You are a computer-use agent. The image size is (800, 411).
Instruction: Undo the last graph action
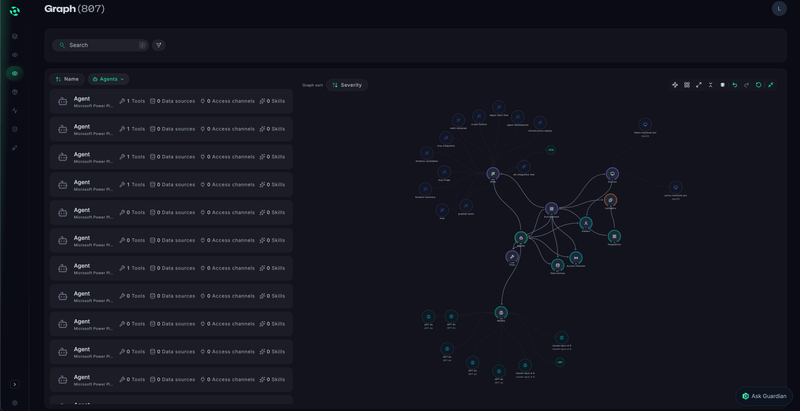point(735,85)
